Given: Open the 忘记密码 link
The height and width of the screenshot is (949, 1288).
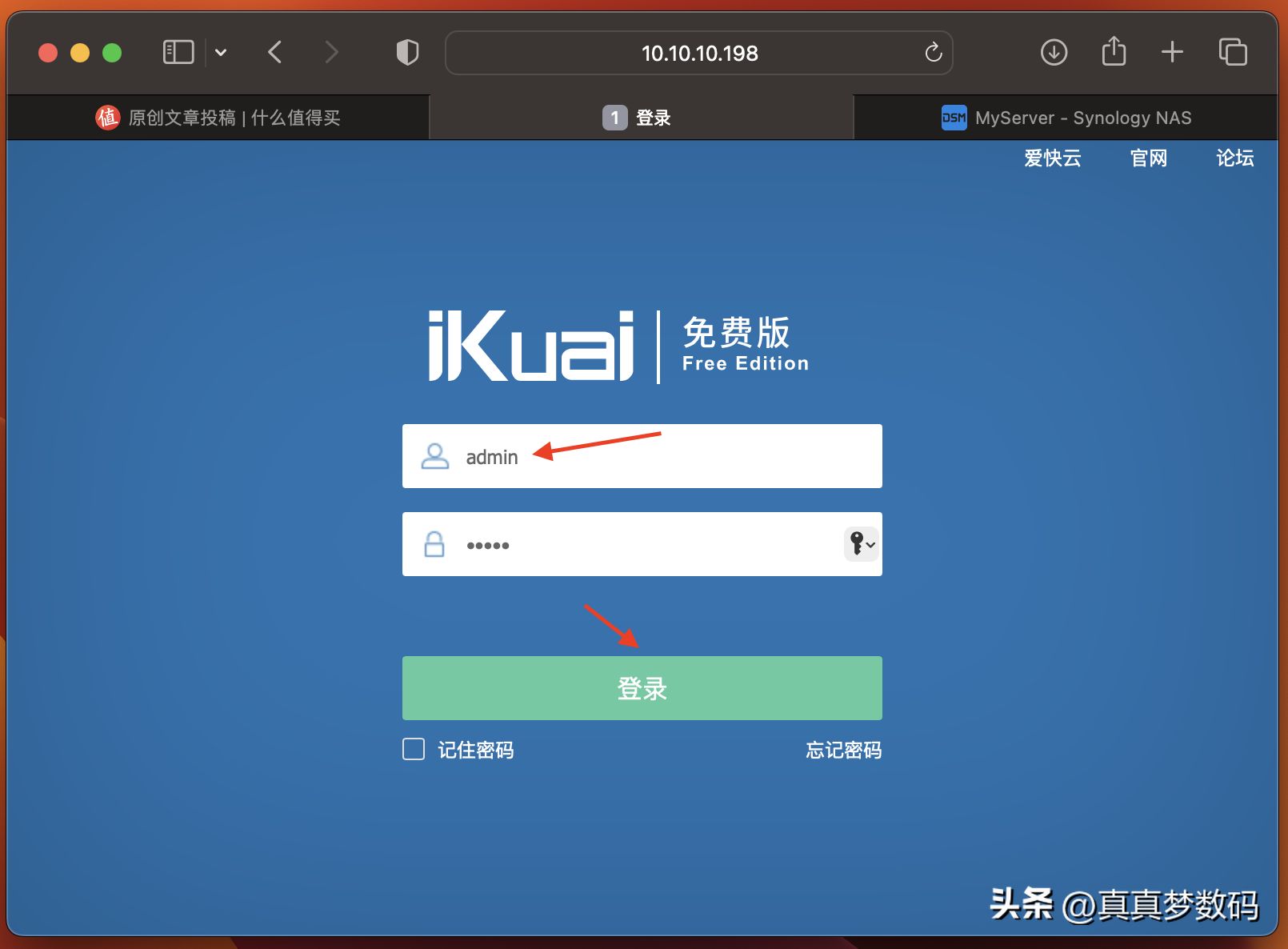Looking at the screenshot, I should pos(843,750).
